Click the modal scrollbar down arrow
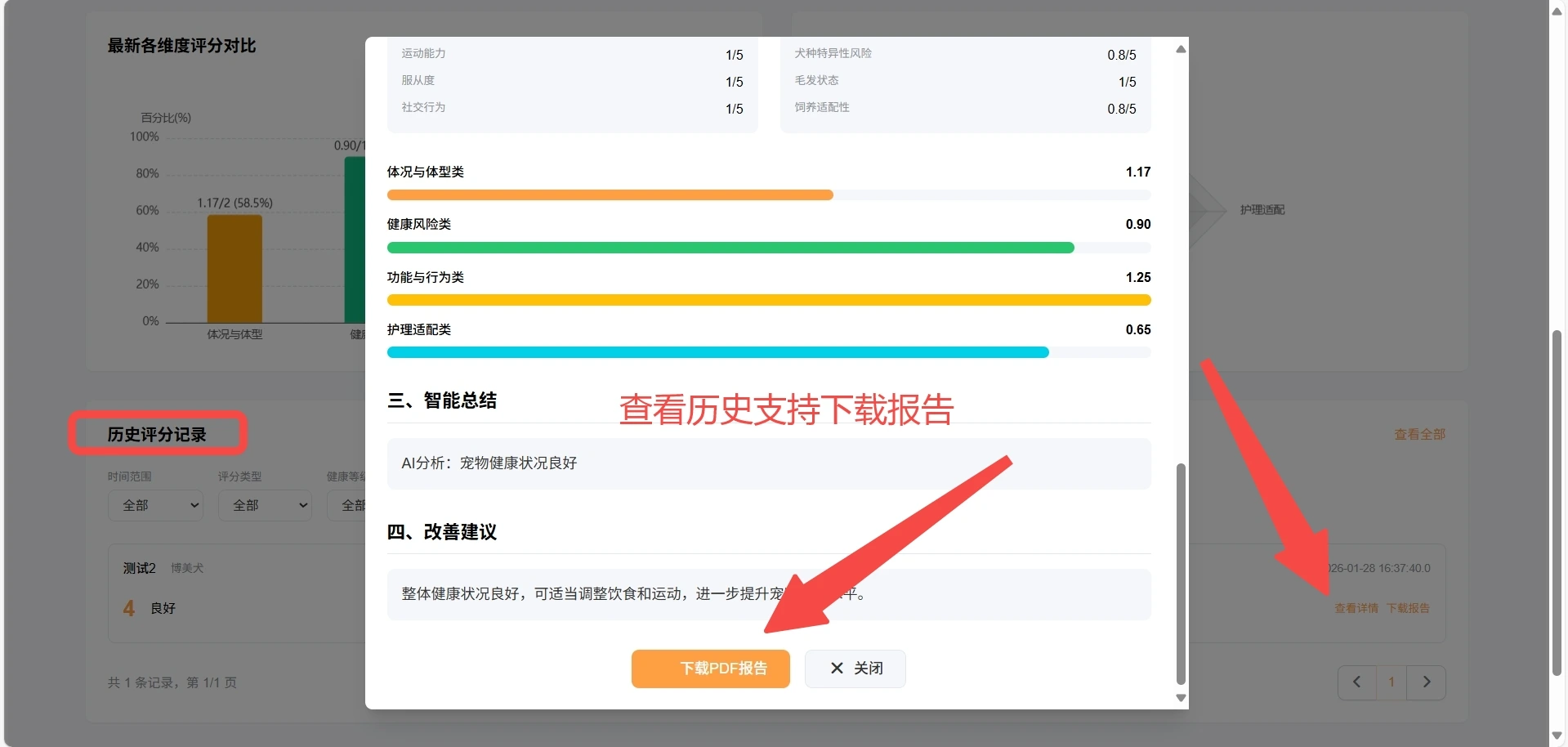 [x=1181, y=698]
